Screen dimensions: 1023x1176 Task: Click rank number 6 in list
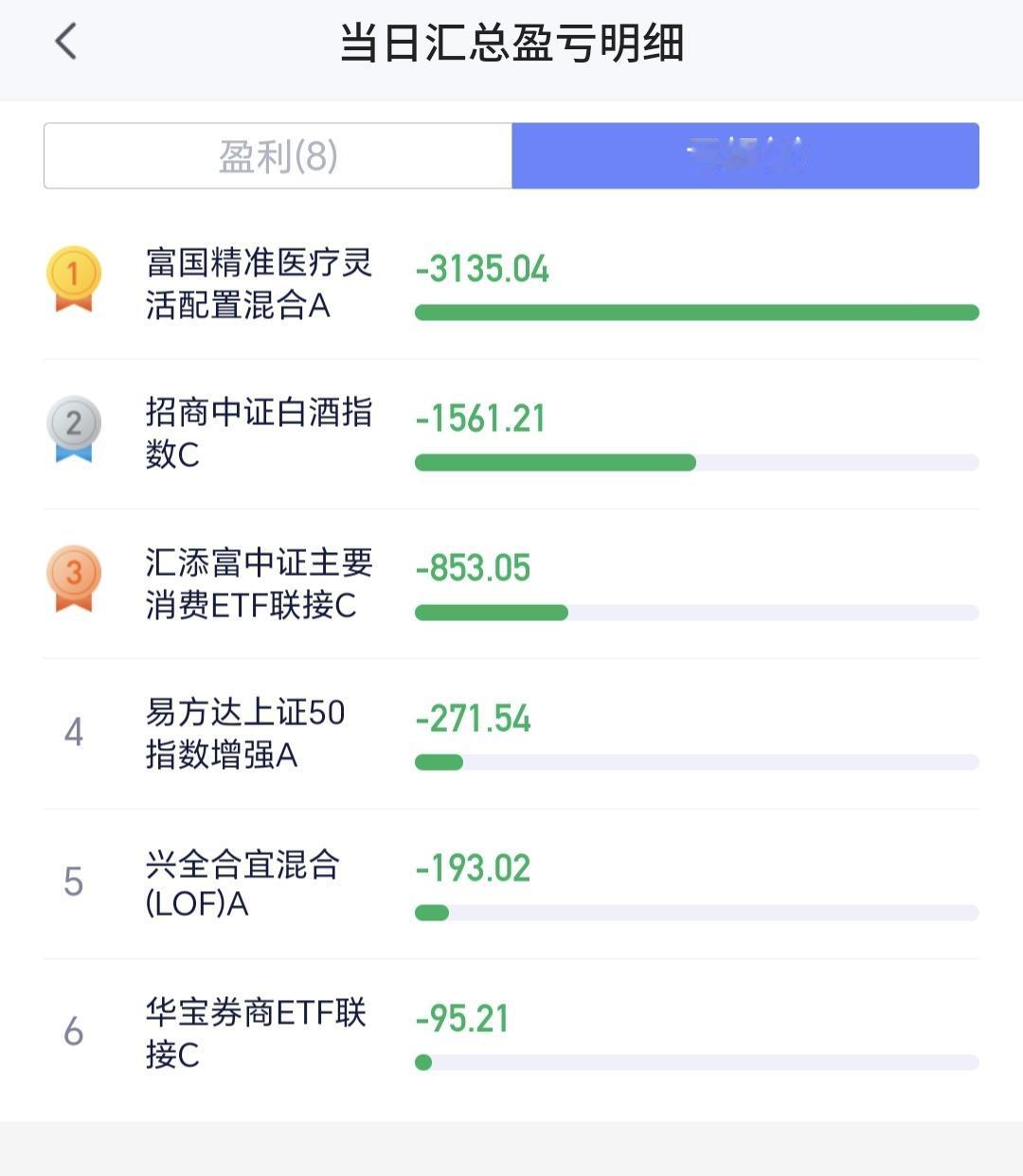(74, 1031)
